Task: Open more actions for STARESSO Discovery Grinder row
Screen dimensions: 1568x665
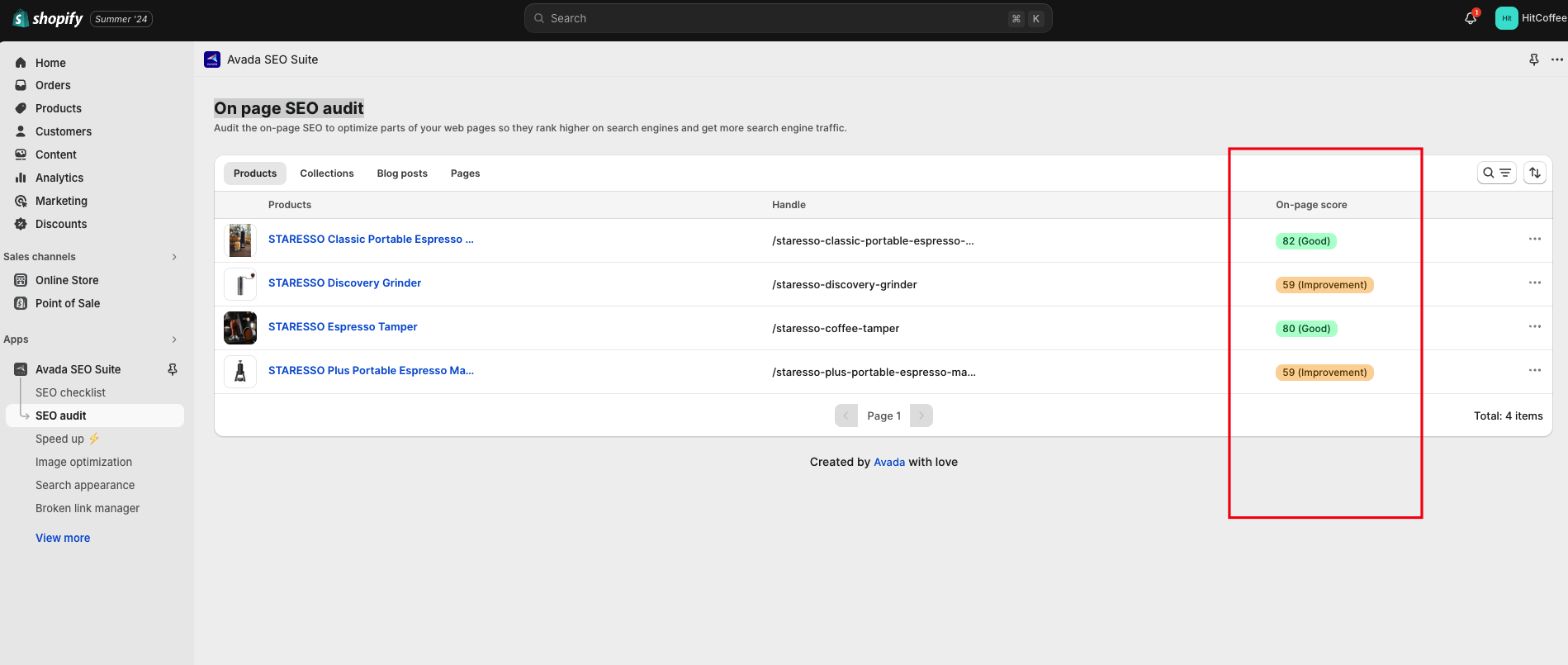Action: (1534, 283)
